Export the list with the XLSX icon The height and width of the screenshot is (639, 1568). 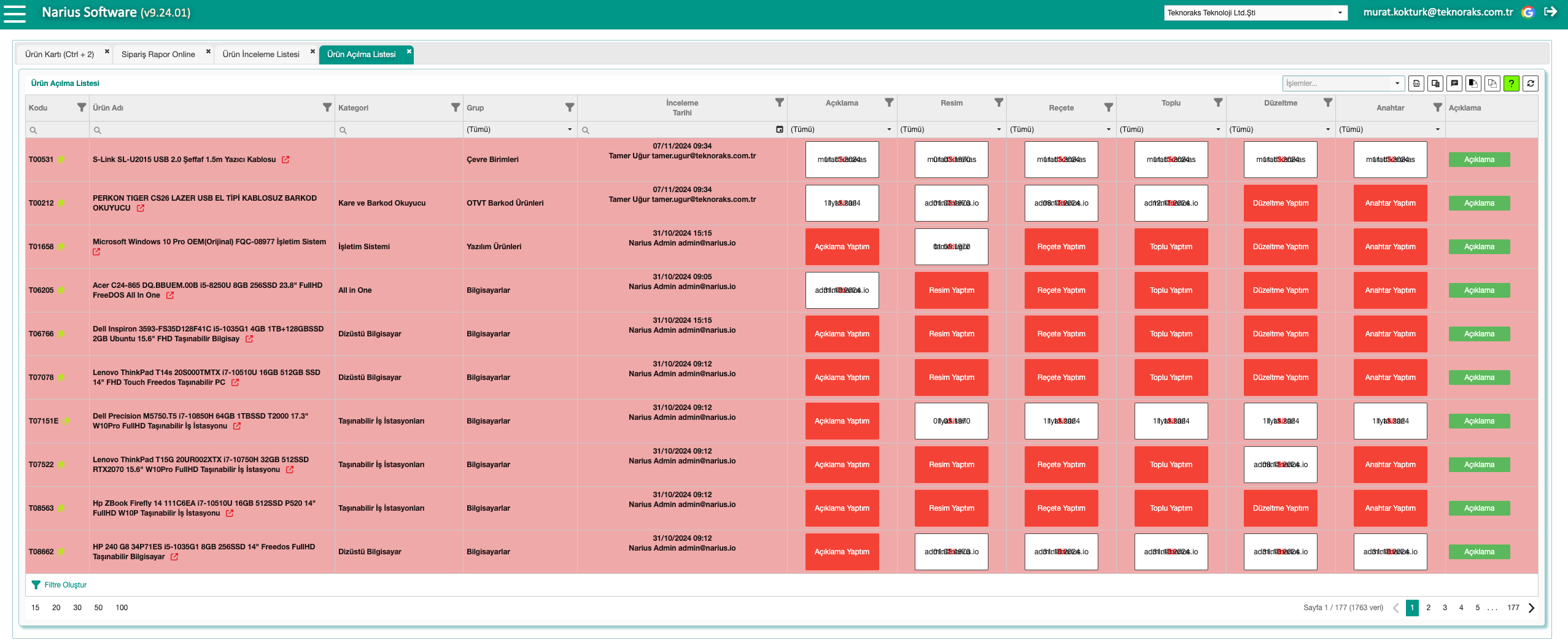1416,83
